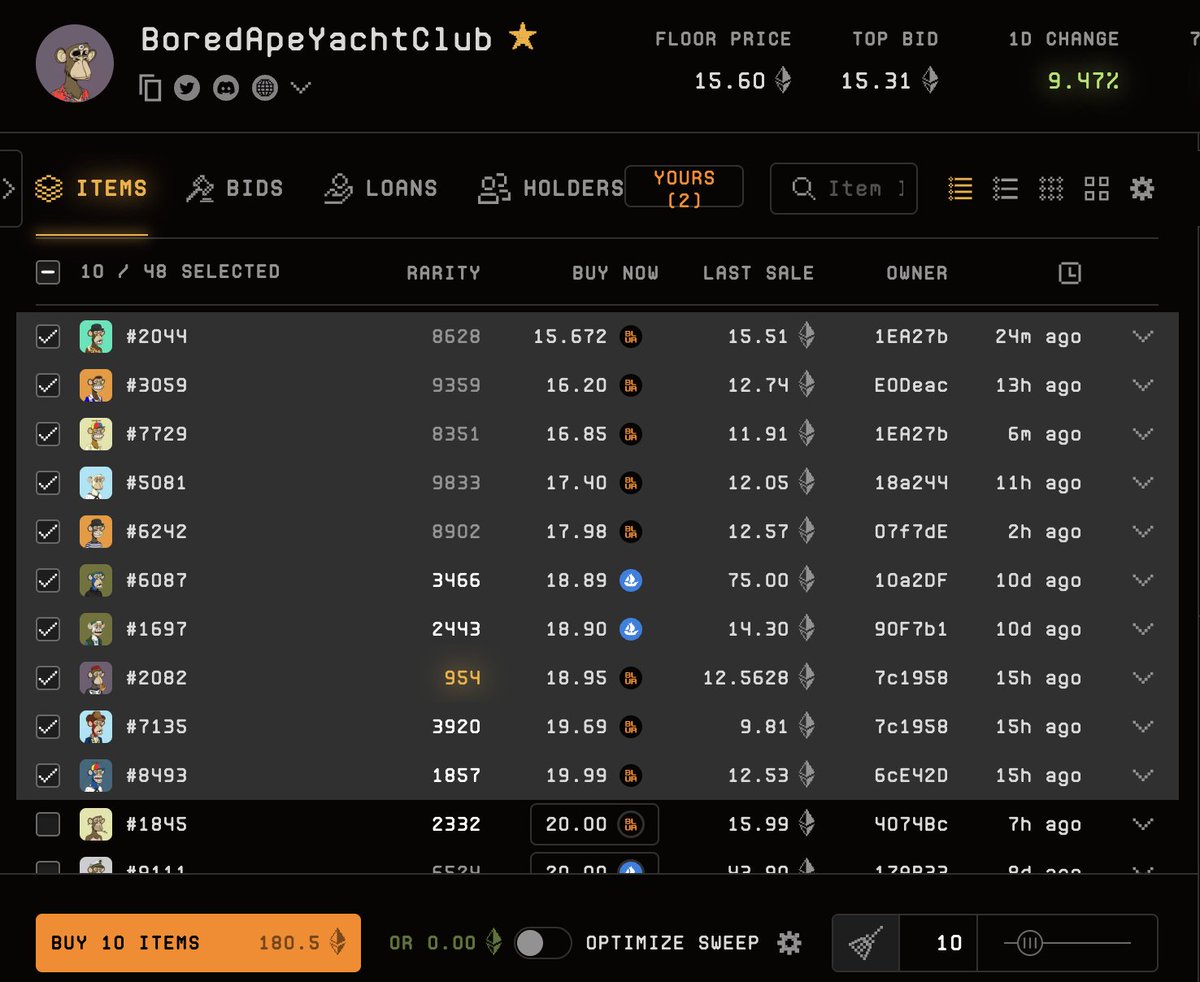Enable the Optimize Sweep toggle
The width and height of the screenshot is (1200, 982).
click(543, 941)
